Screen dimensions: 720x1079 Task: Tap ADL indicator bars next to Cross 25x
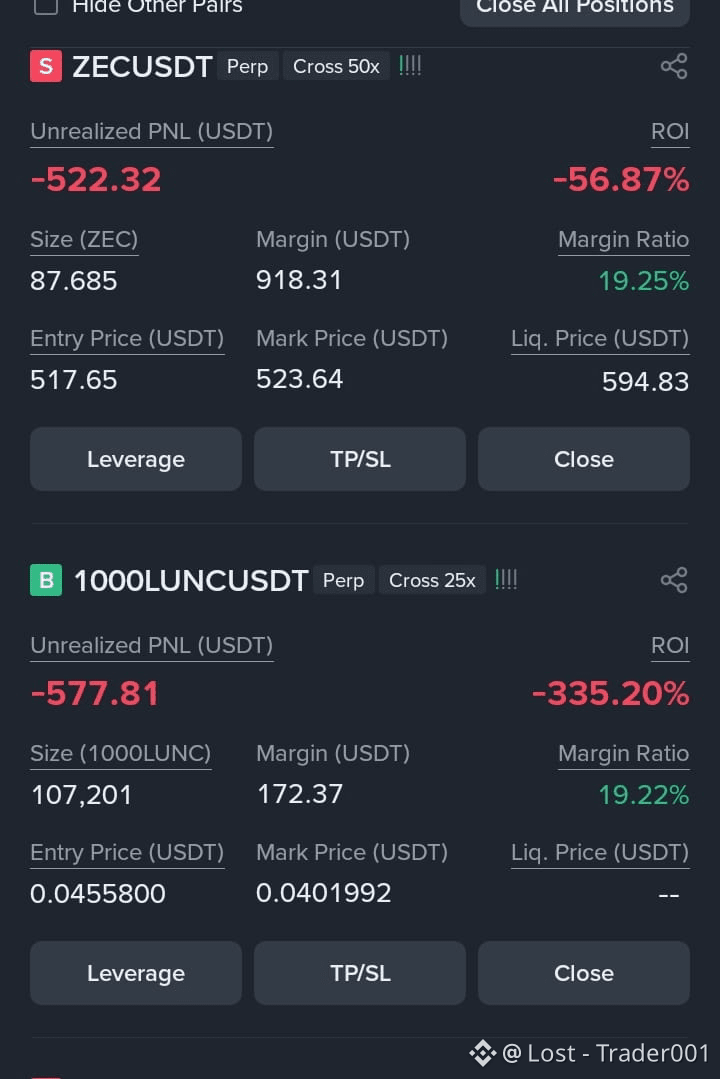tap(506, 579)
